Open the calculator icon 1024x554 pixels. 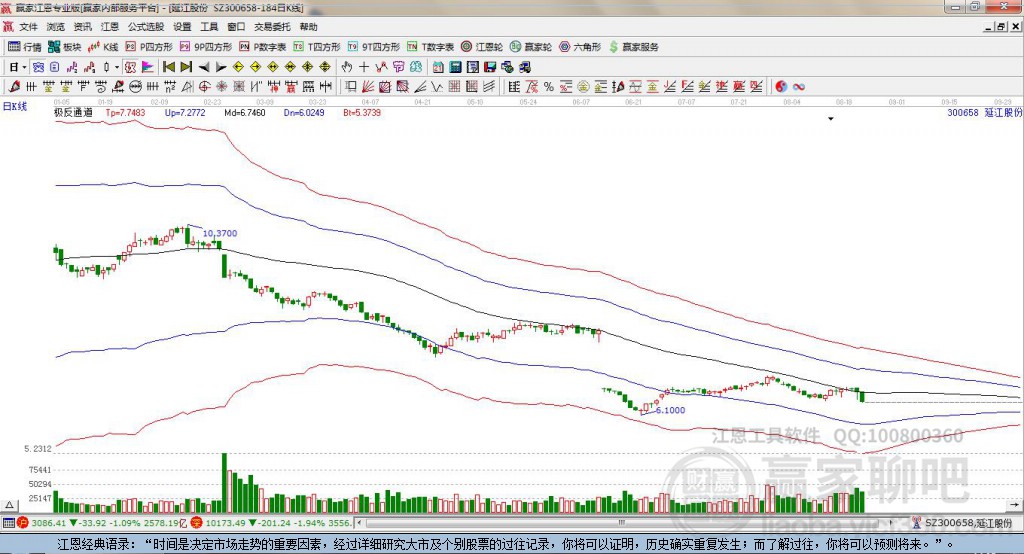pyautogui.click(x=455, y=67)
